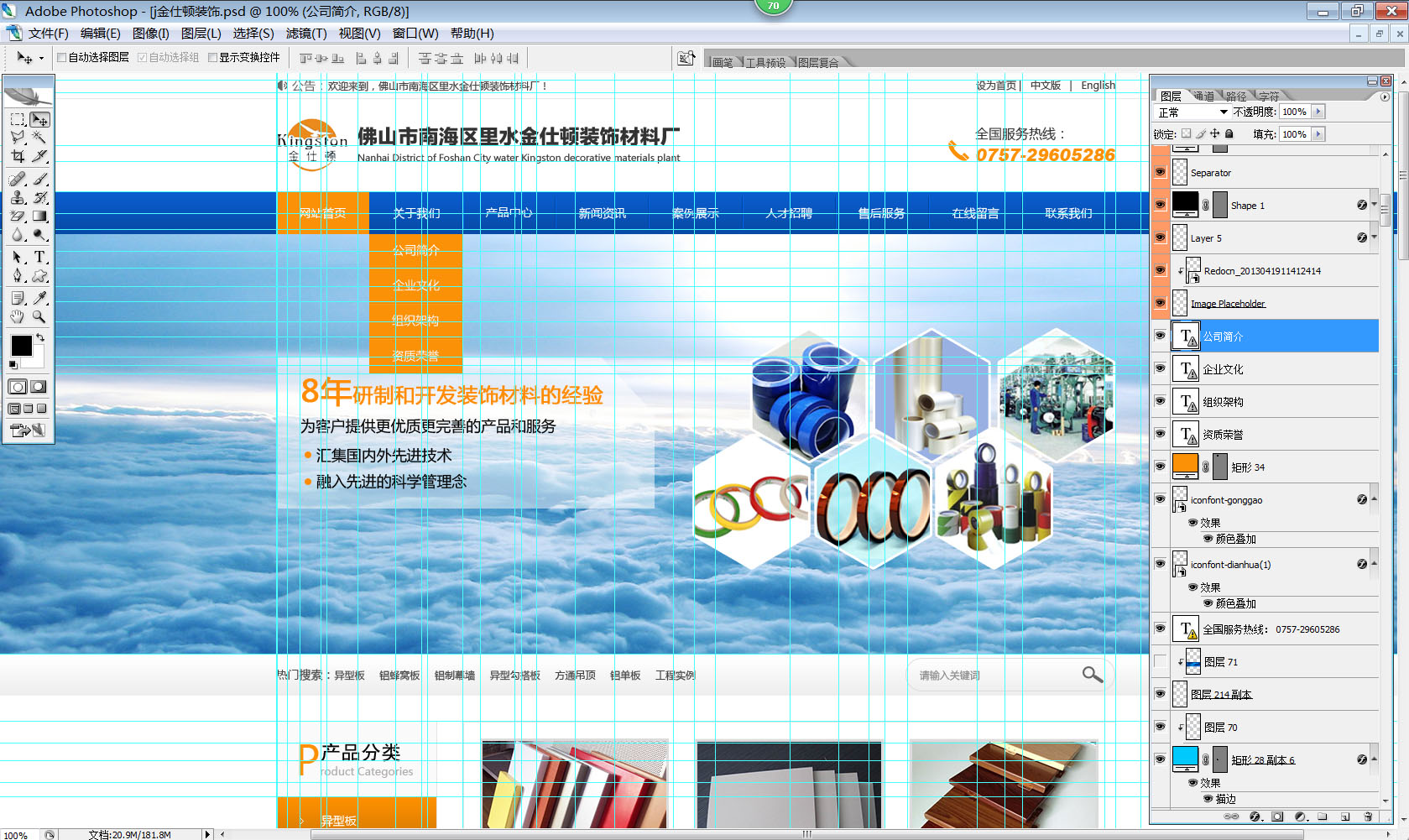This screenshot has width=1409, height=840.
Task: Select the Horizontal Type tool
Action: pyautogui.click(x=39, y=258)
